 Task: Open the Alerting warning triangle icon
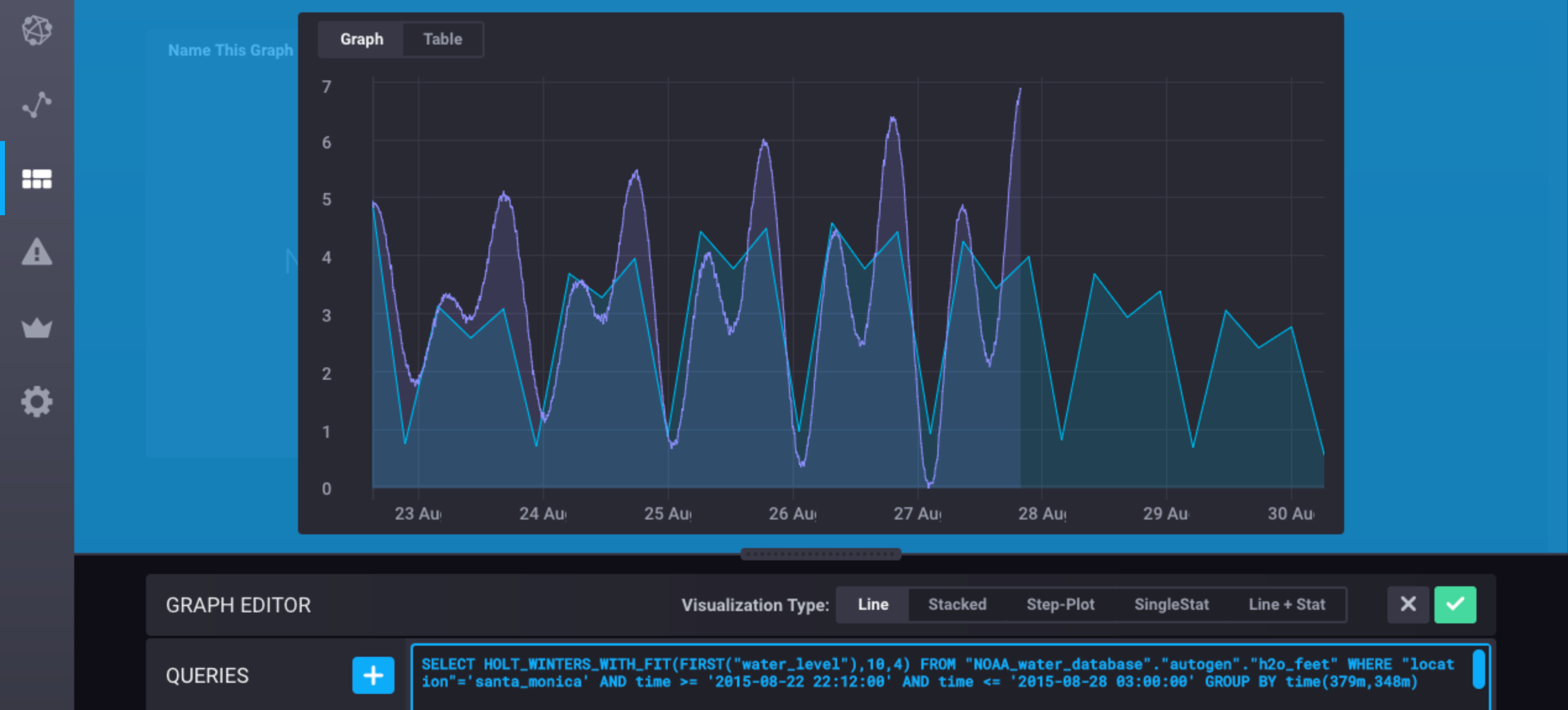pos(36,252)
